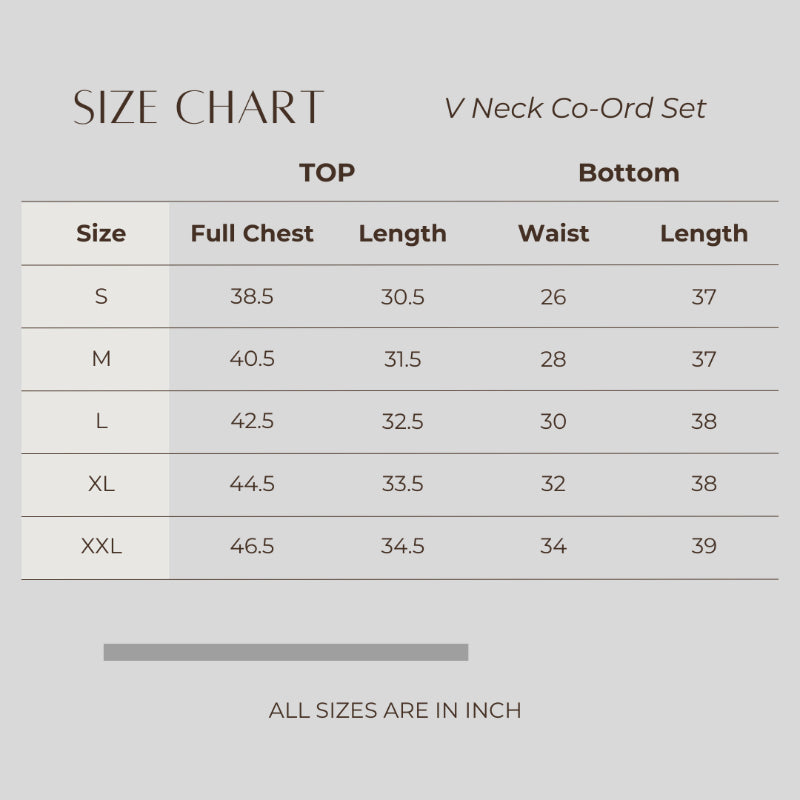Click the 34.5 top length value
Viewport: 800px width, 800px height.
click(403, 547)
